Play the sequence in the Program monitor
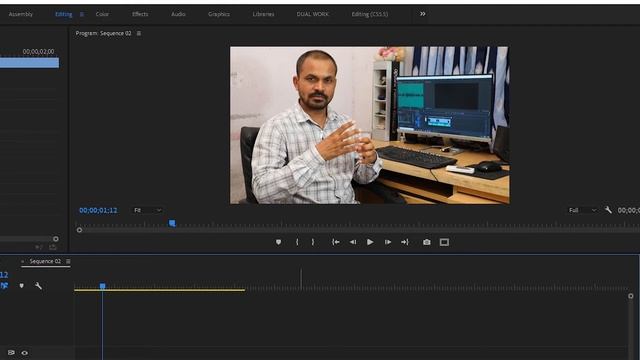 pos(370,242)
